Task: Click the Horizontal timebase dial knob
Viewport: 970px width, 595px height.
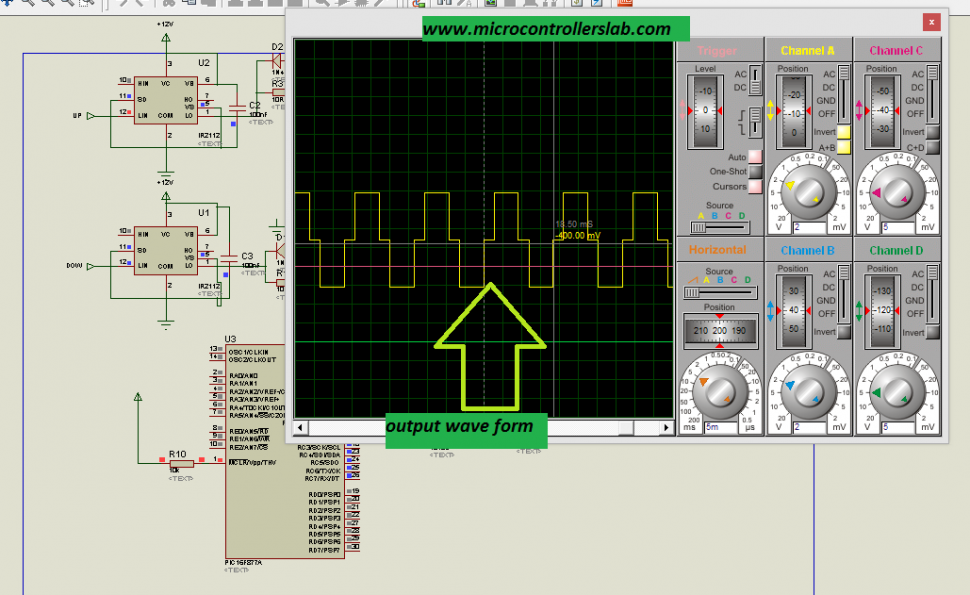Action: (719, 392)
